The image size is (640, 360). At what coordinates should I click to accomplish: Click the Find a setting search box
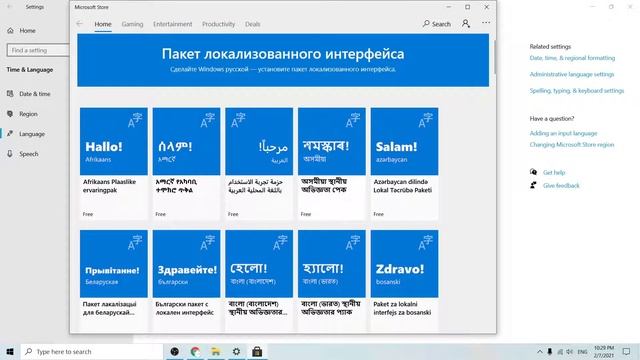pos(38,50)
